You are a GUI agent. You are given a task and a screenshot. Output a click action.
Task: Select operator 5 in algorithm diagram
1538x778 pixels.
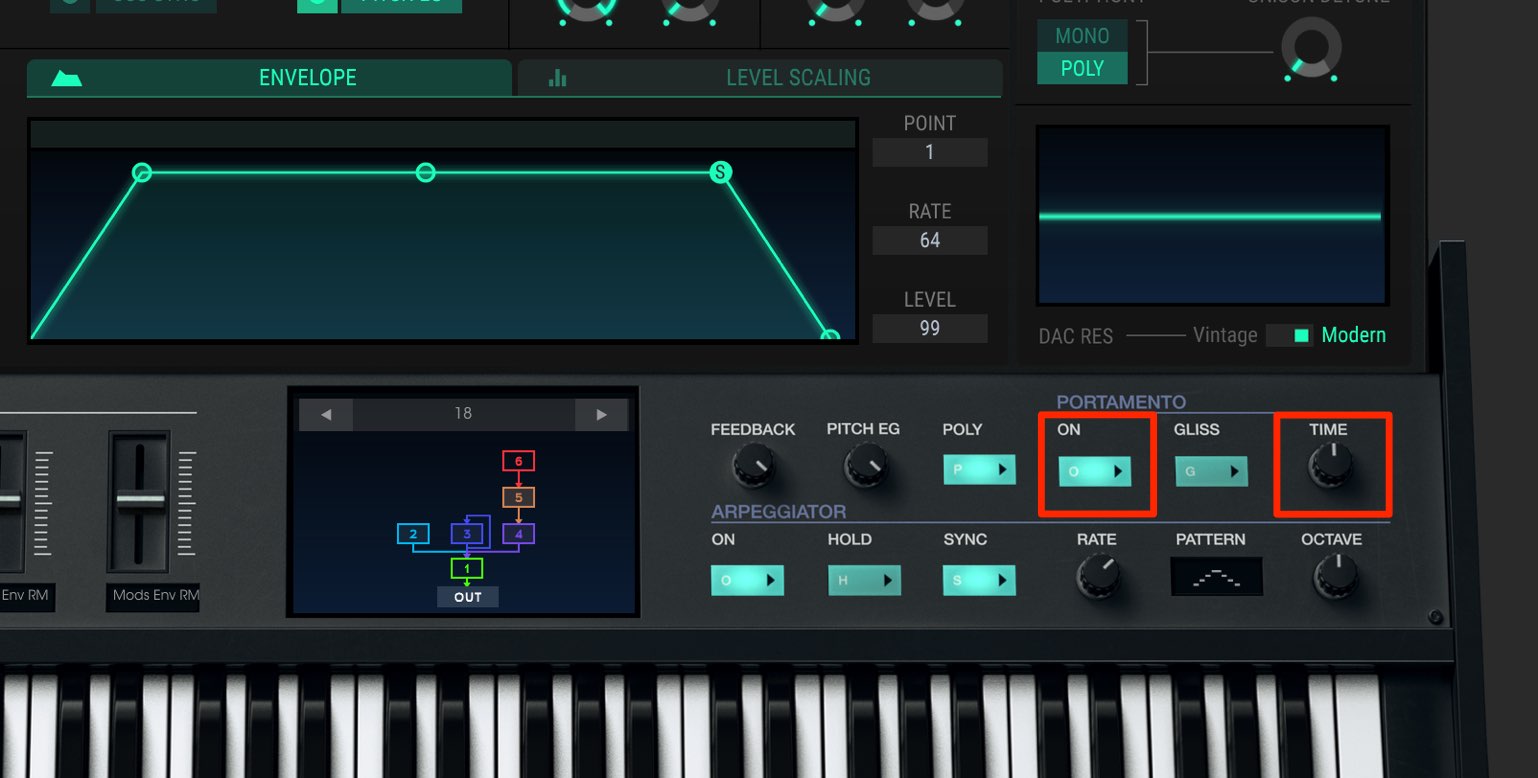point(518,497)
